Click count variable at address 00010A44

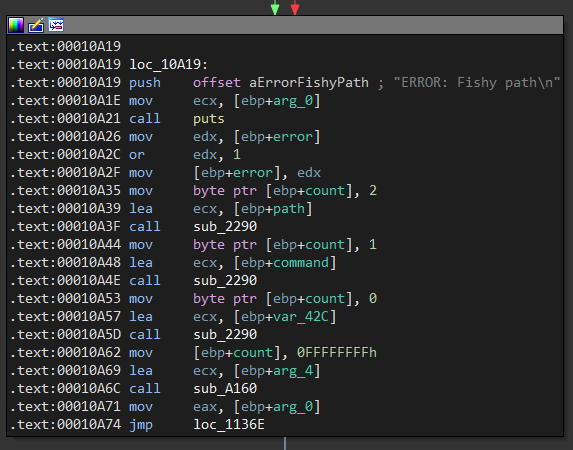coord(325,245)
